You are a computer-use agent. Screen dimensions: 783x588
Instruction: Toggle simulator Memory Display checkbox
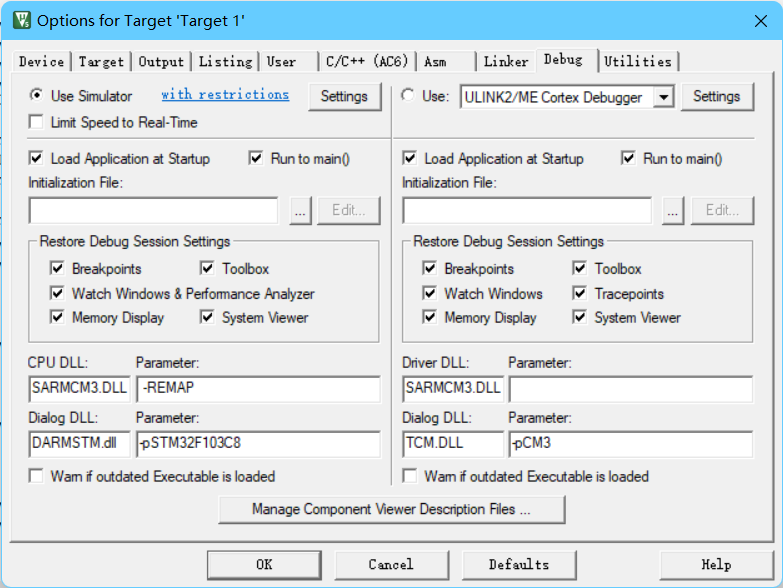(57, 317)
